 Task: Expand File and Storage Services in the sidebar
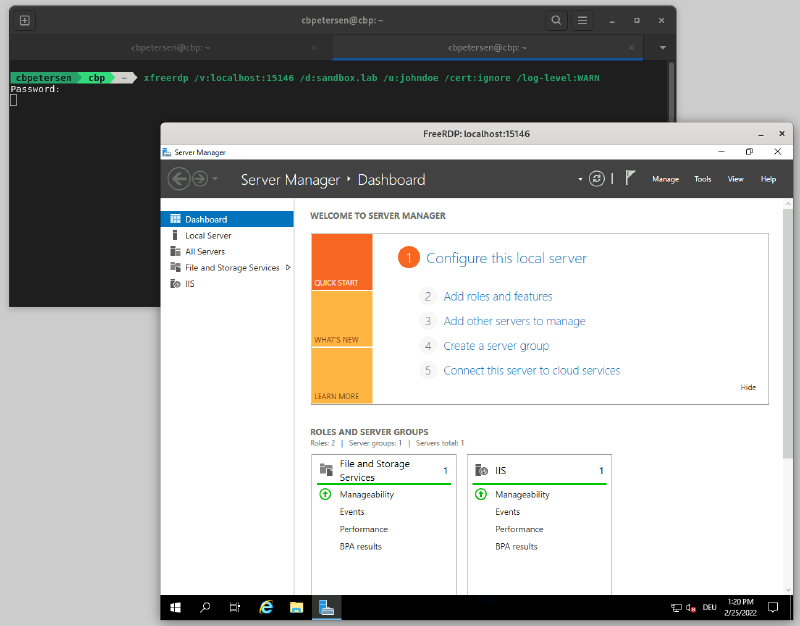(x=288, y=268)
